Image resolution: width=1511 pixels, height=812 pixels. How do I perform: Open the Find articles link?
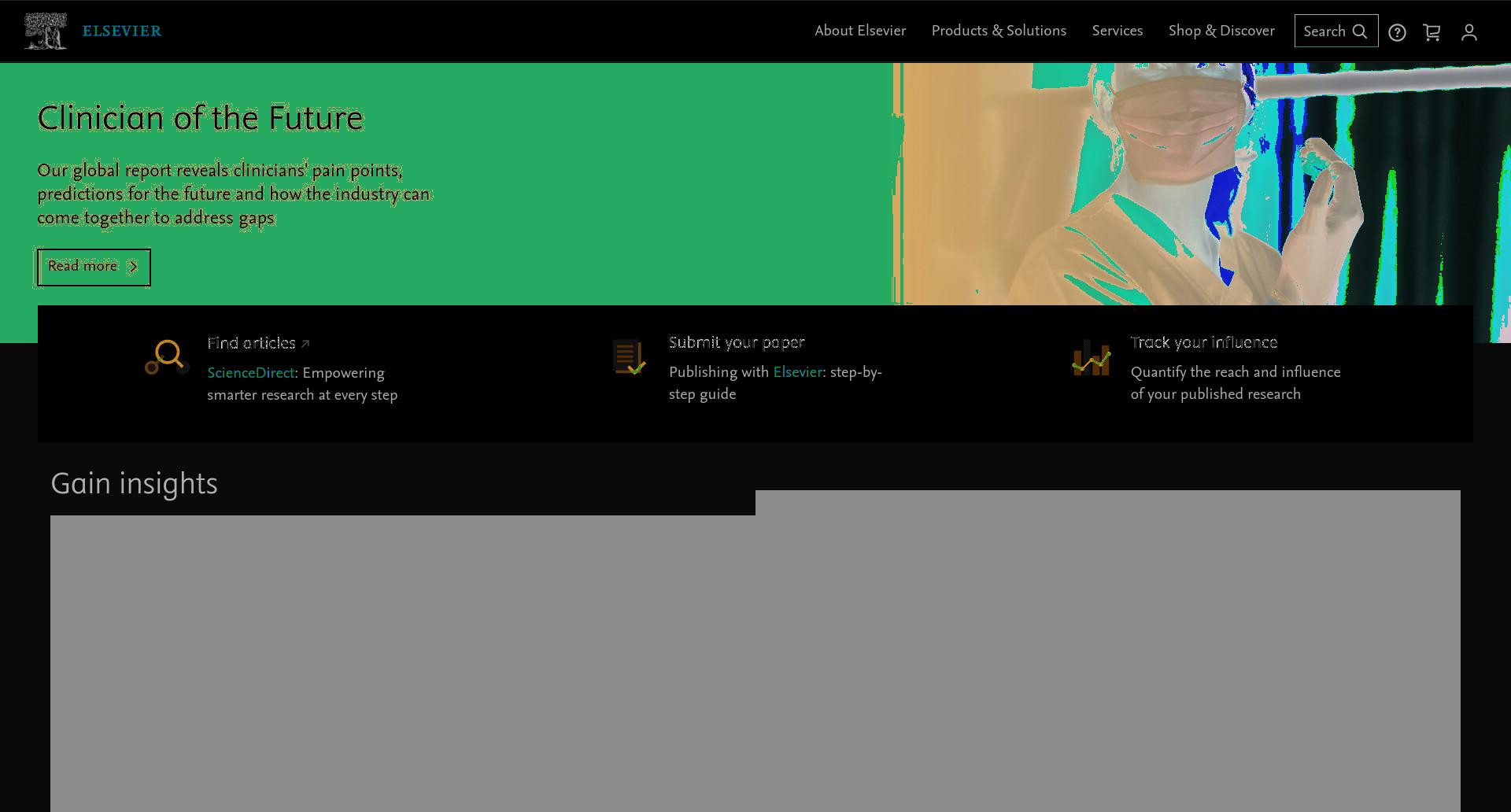pos(251,343)
